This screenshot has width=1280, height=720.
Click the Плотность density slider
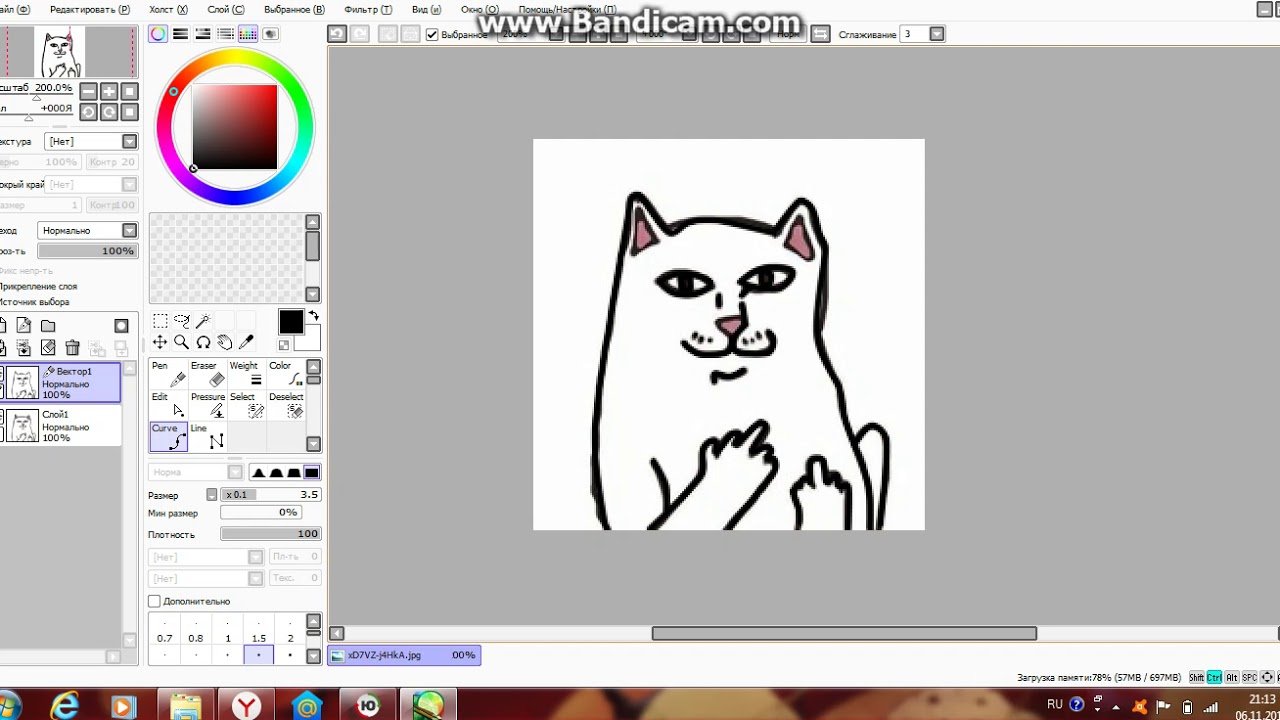(270, 534)
